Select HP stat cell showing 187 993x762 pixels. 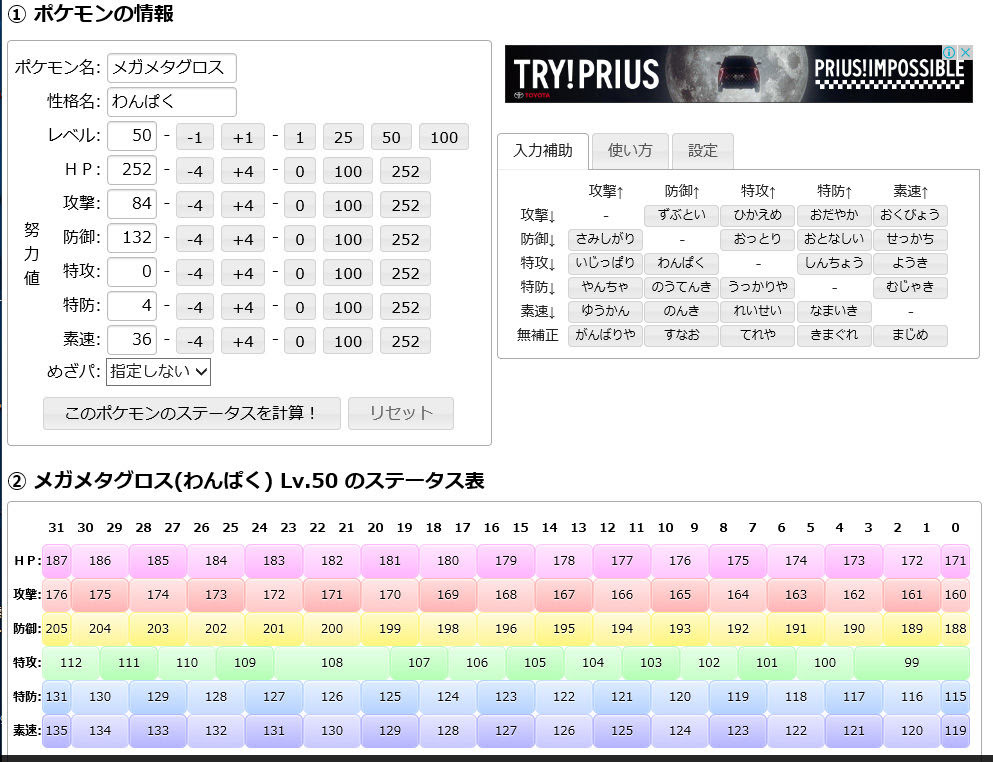tap(56, 561)
